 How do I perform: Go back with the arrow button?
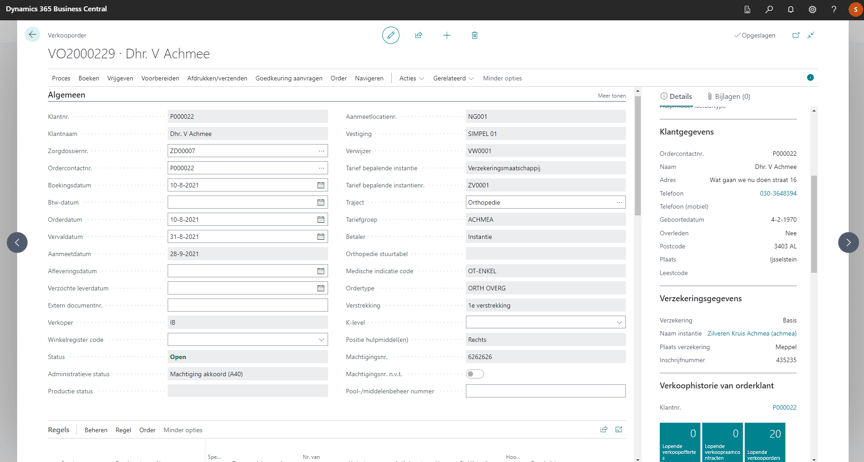tap(33, 35)
